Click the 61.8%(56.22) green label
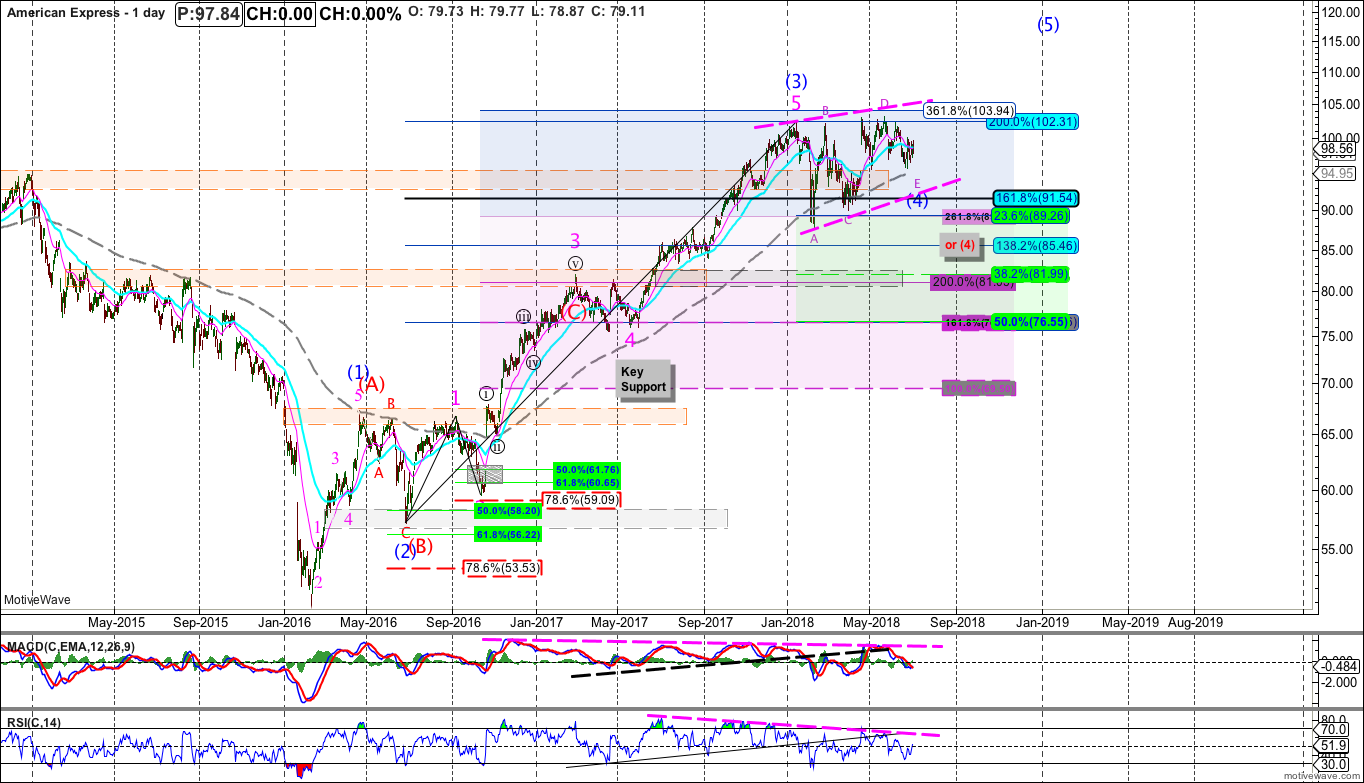The height and width of the screenshot is (783, 1364). (507, 535)
